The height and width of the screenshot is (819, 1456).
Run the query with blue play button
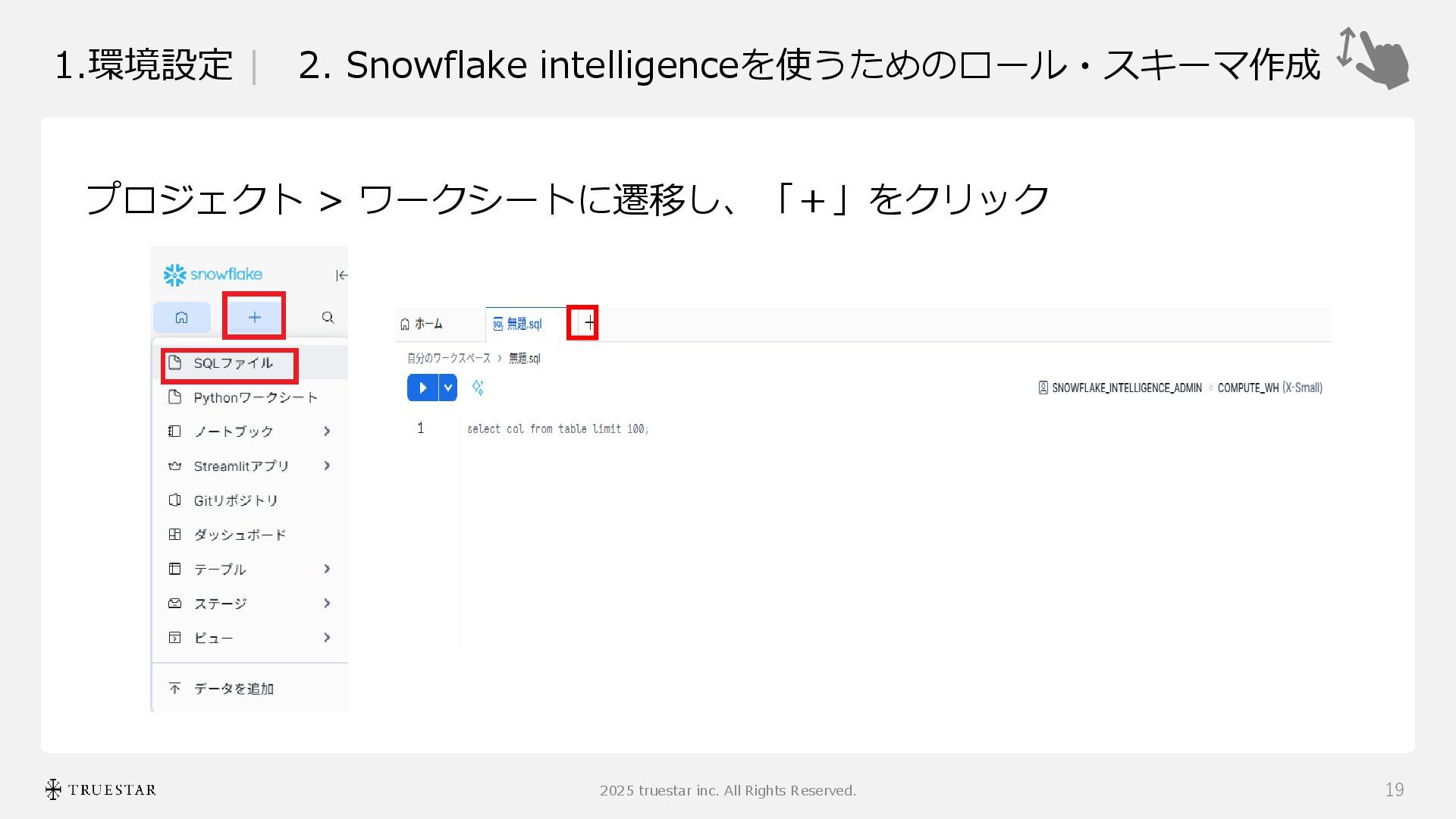tap(422, 388)
